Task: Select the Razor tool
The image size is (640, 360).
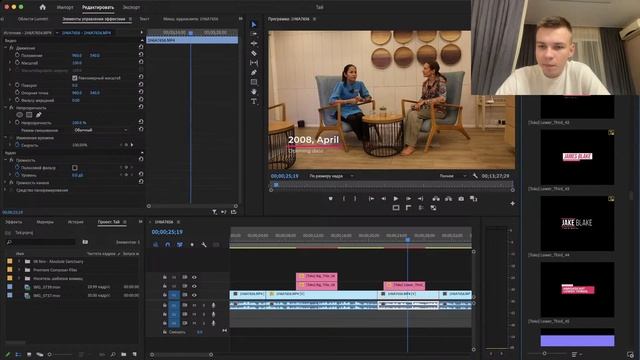Action: pos(254,53)
